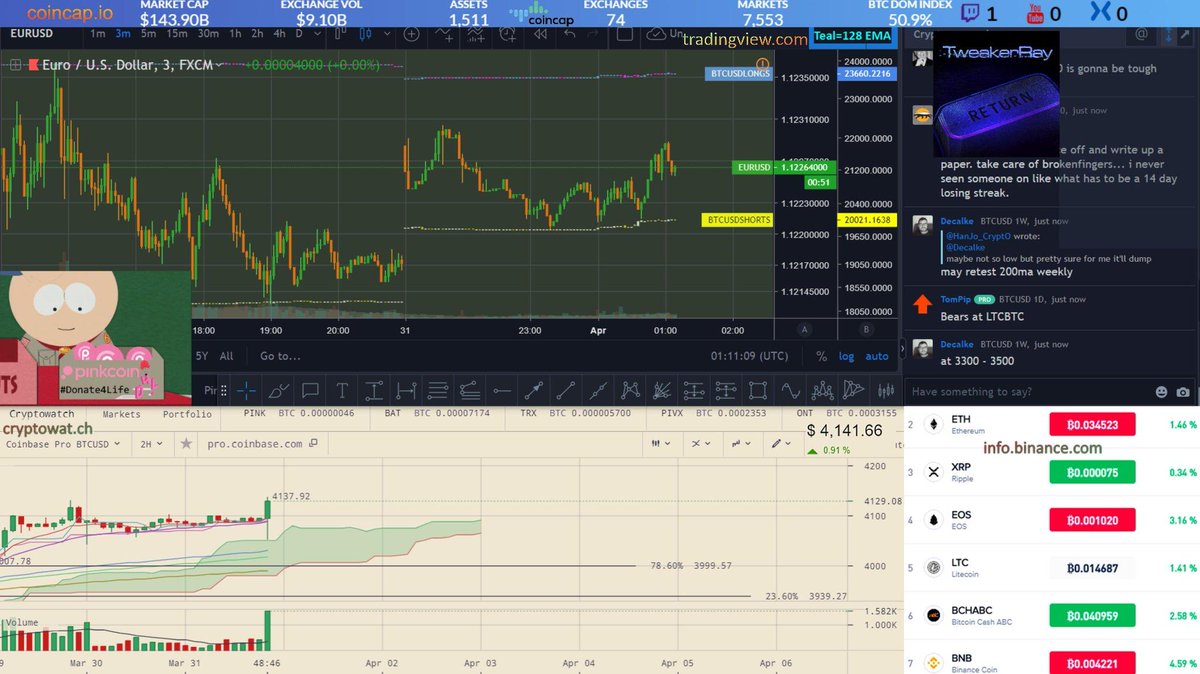
Task: Open the Coinbase Pro BTCUSD market dropdown
Action: click(x=61, y=443)
